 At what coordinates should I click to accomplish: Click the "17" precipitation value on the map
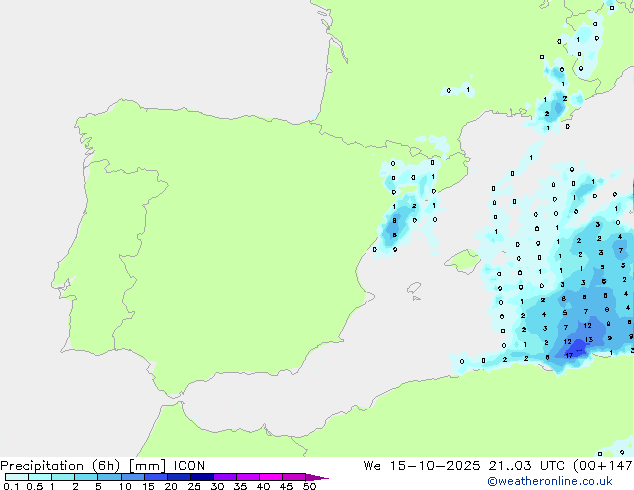click(569, 355)
